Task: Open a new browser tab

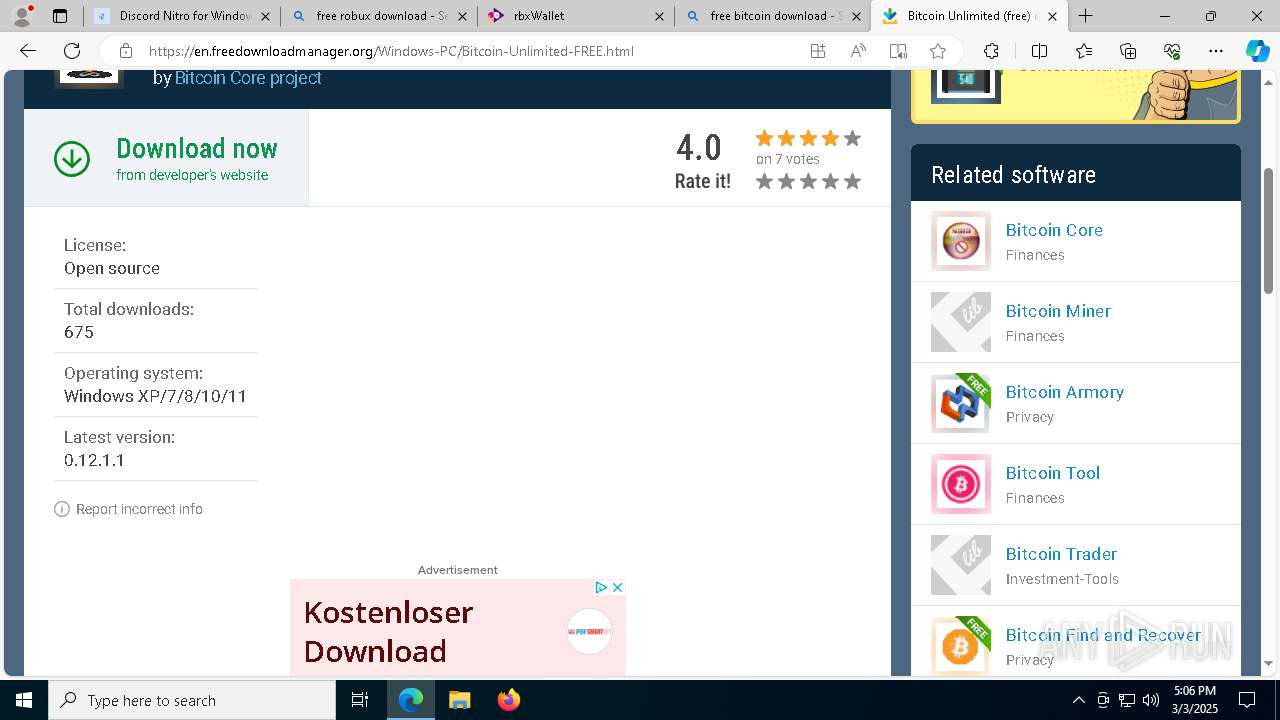Action: point(1086,16)
